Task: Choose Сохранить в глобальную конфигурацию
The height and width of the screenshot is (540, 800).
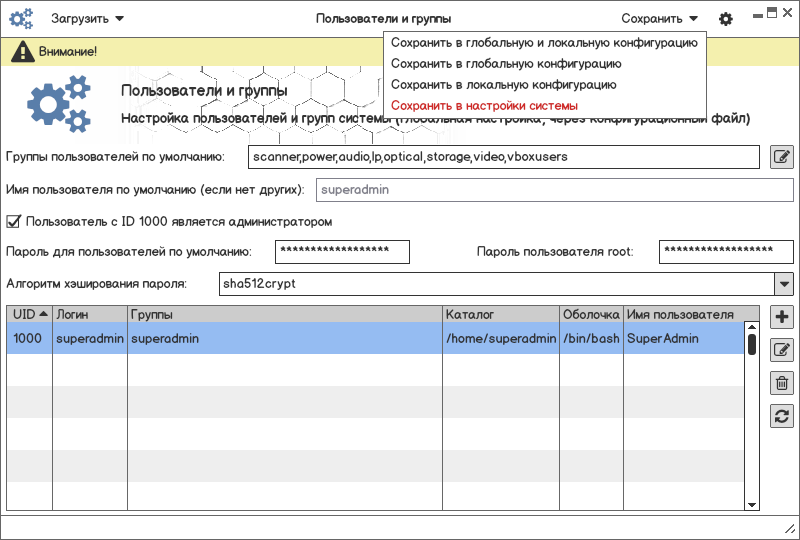Action: click(506, 64)
